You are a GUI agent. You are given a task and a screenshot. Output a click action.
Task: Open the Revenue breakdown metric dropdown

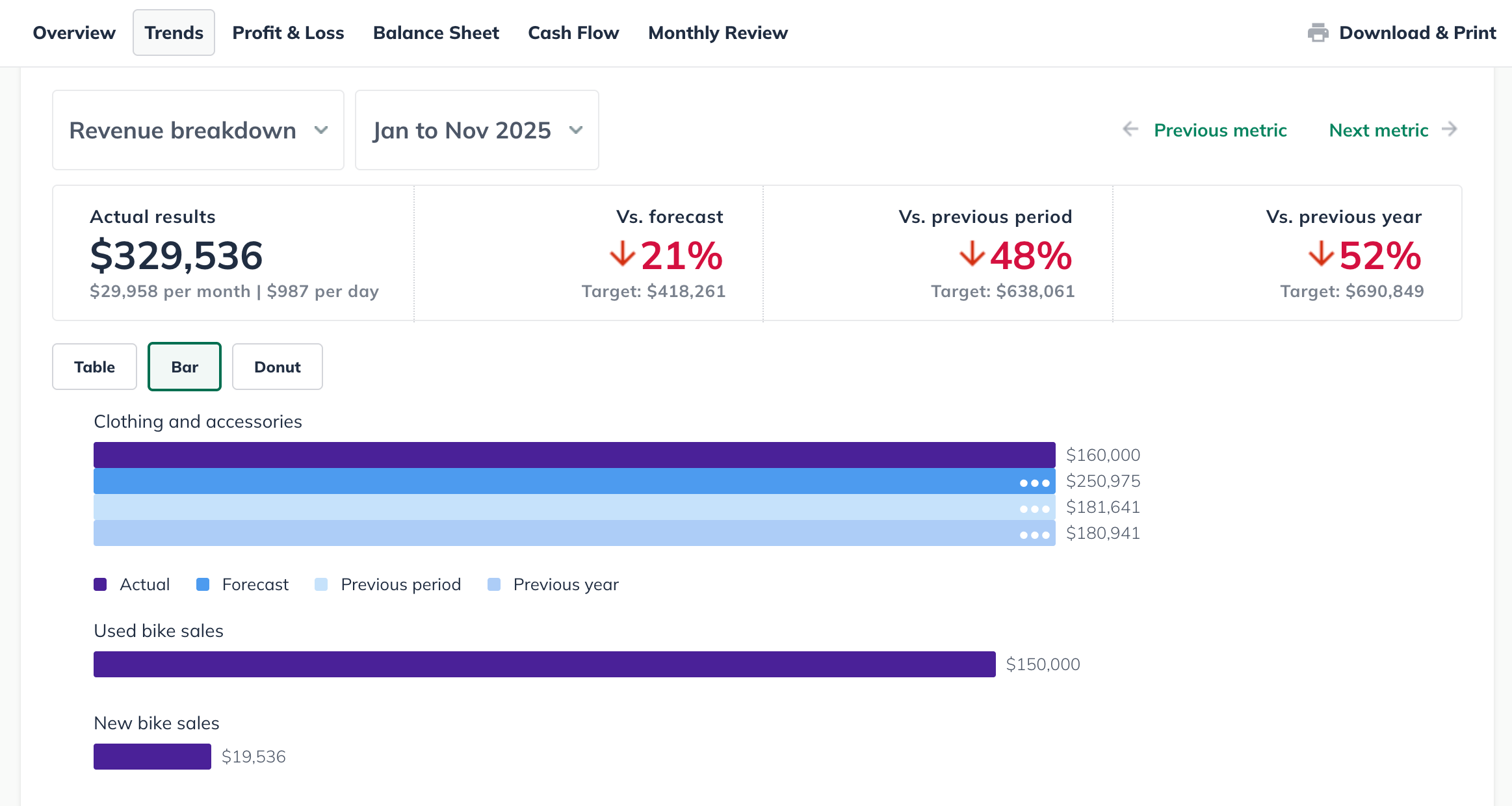(x=198, y=130)
